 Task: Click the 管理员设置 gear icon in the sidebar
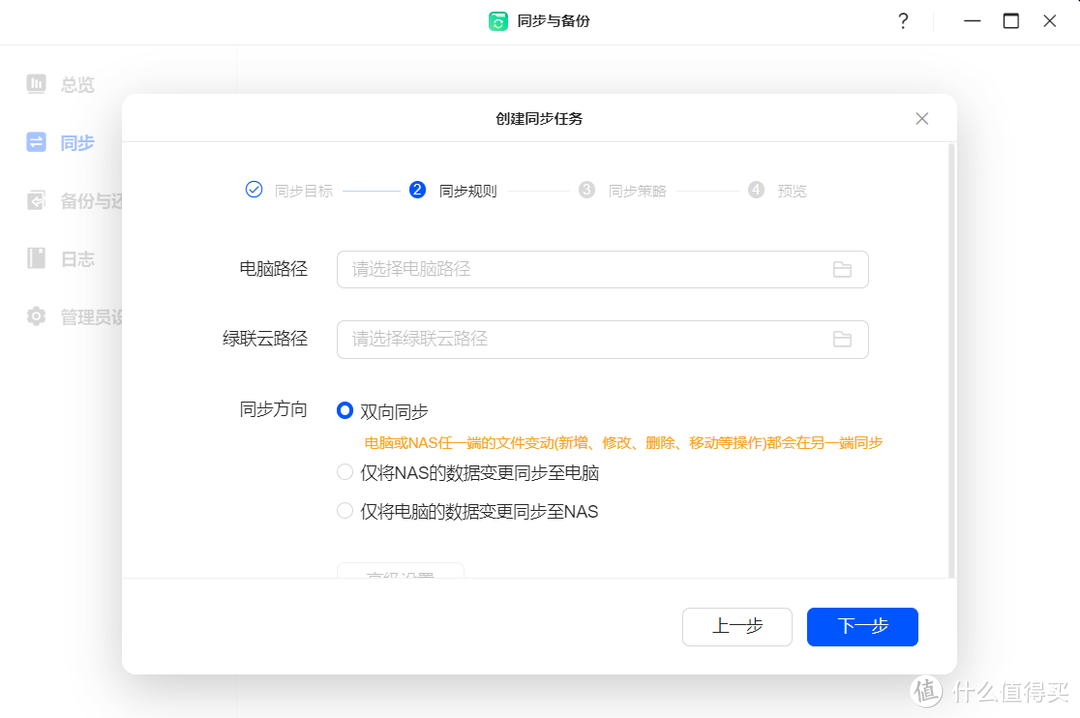36,316
